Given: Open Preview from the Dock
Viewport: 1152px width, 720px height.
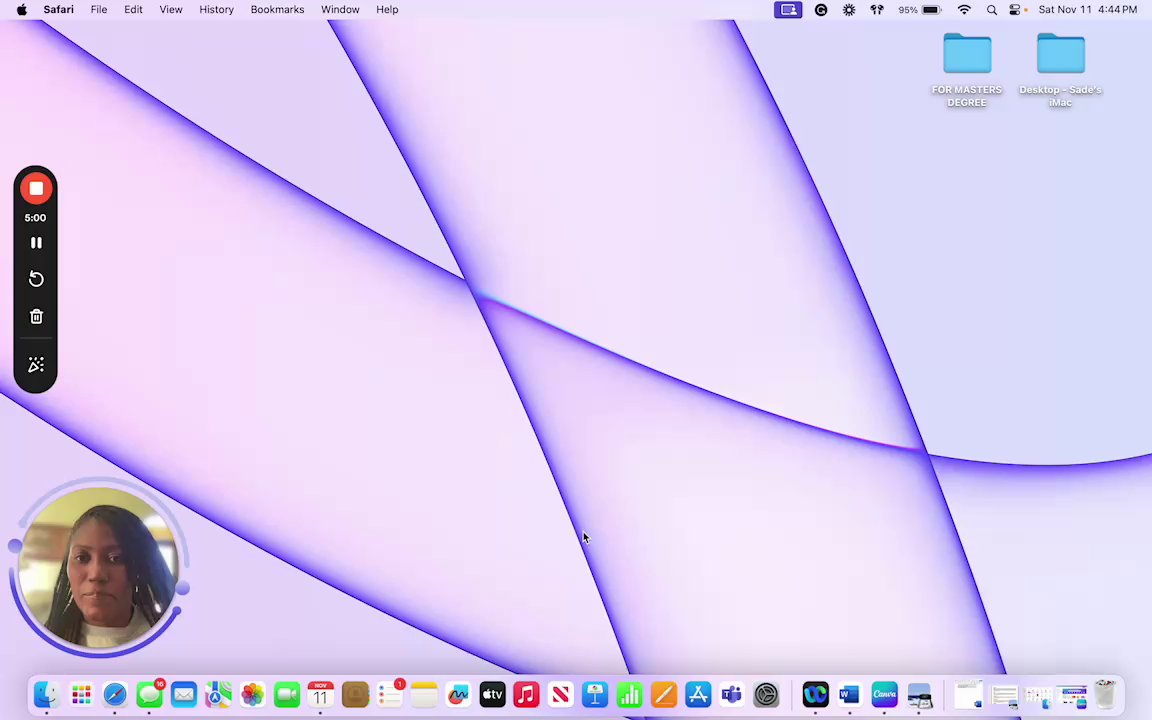Looking at the screenshot, I should 918,694.
